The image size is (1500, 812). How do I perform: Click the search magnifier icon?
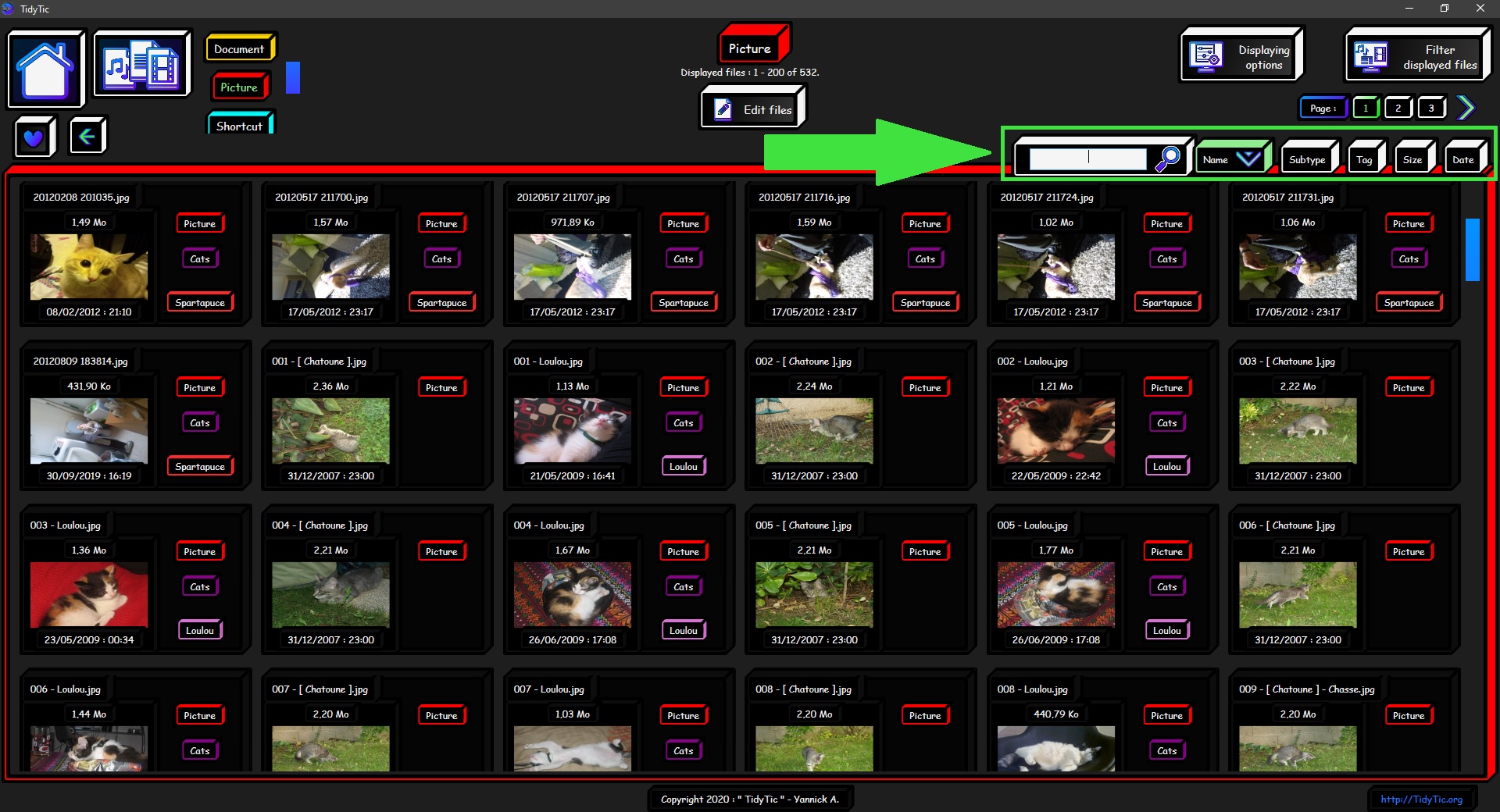pos(1168,158)
